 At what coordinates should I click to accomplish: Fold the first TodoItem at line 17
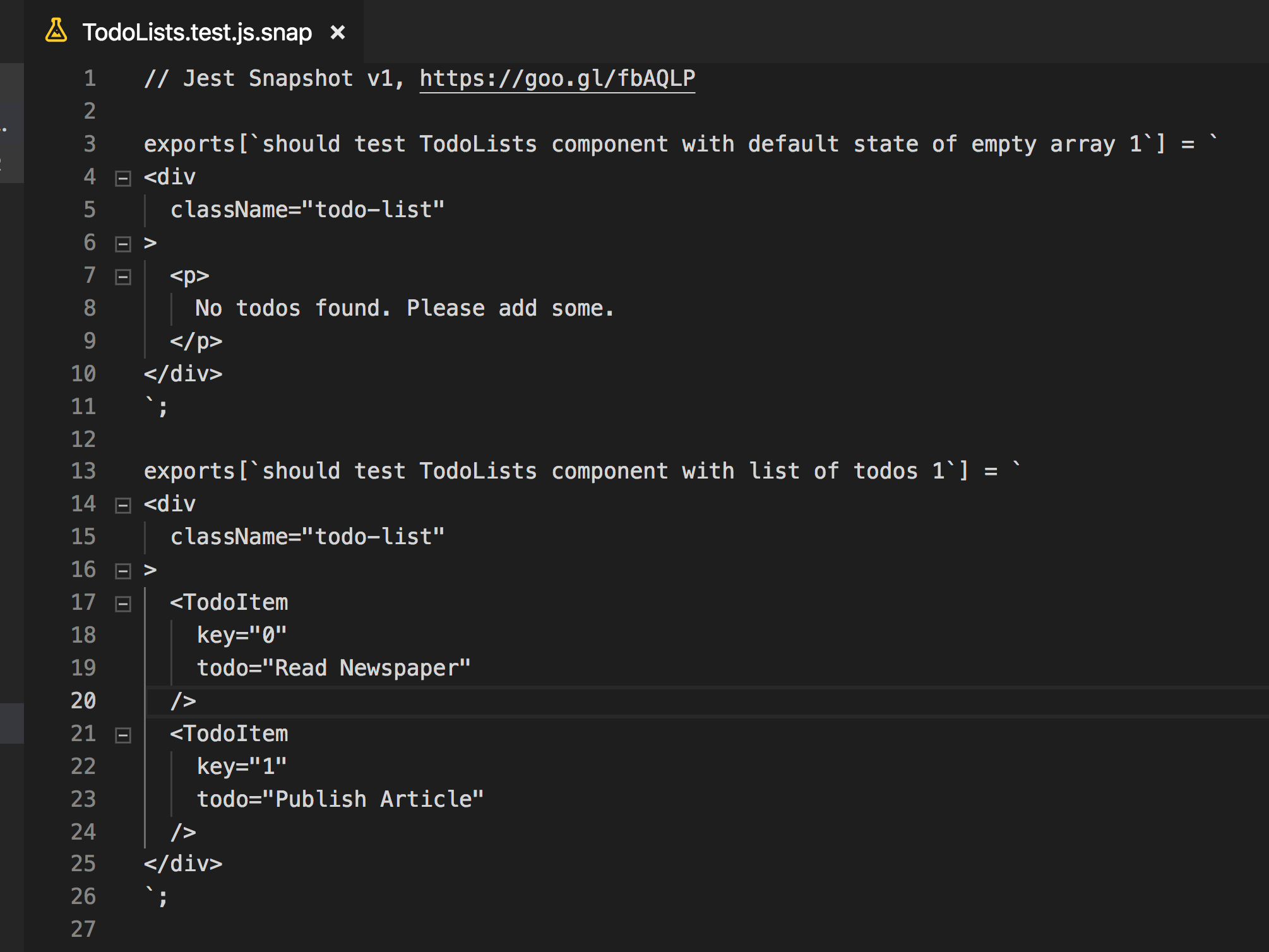coord(123,604)
